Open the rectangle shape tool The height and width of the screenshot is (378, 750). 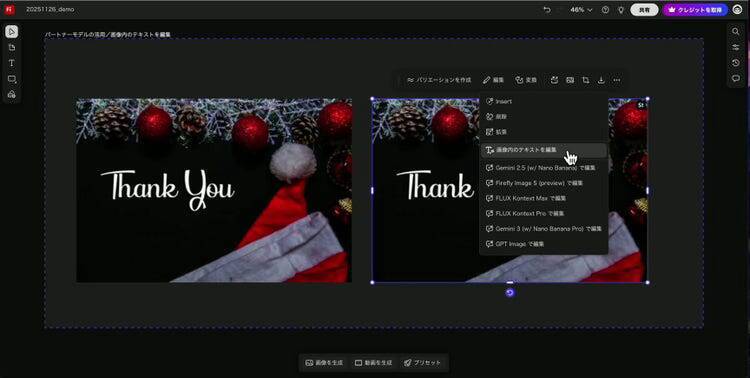12,79
